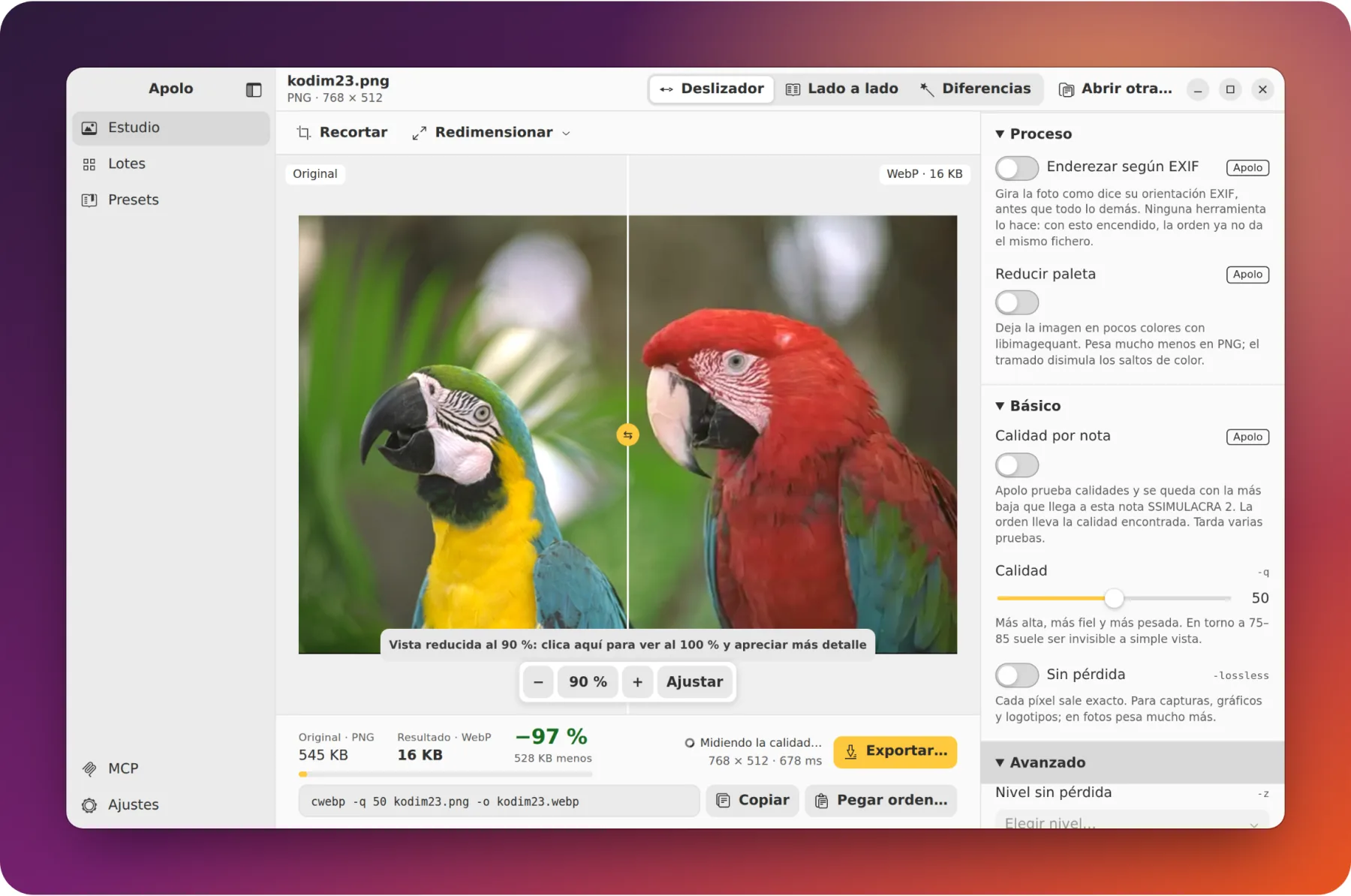
Task: Enable Enderezar según EXIF switch
Action: coord(1017,168)
